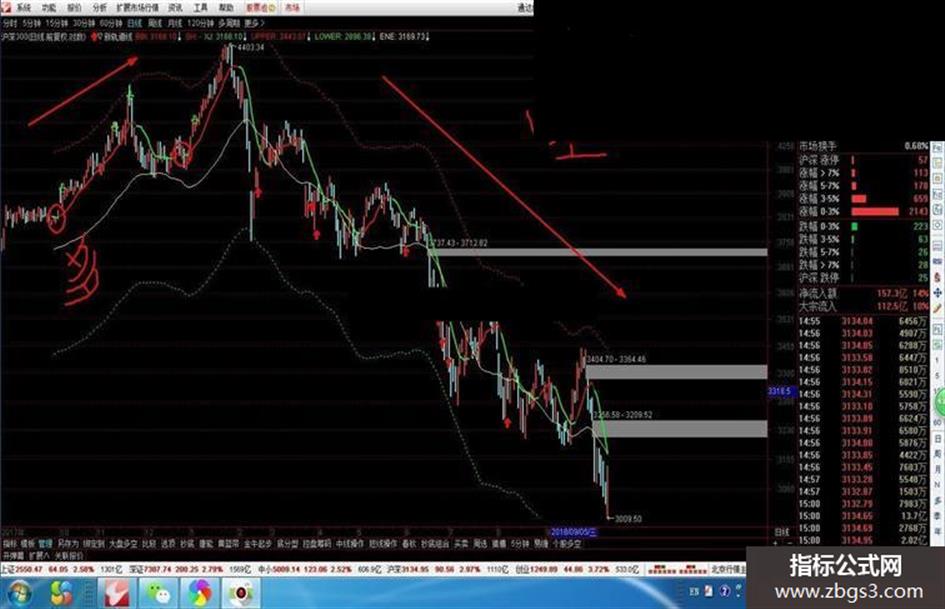Select the 中线操作 indicator tab
This screenshot has width=945, height=609.
click(x=350, y=544)
